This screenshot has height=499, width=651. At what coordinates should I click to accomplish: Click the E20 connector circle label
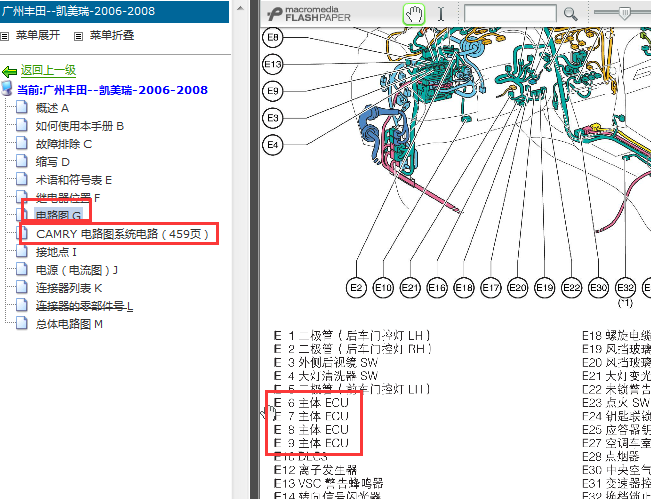[518, 288]
